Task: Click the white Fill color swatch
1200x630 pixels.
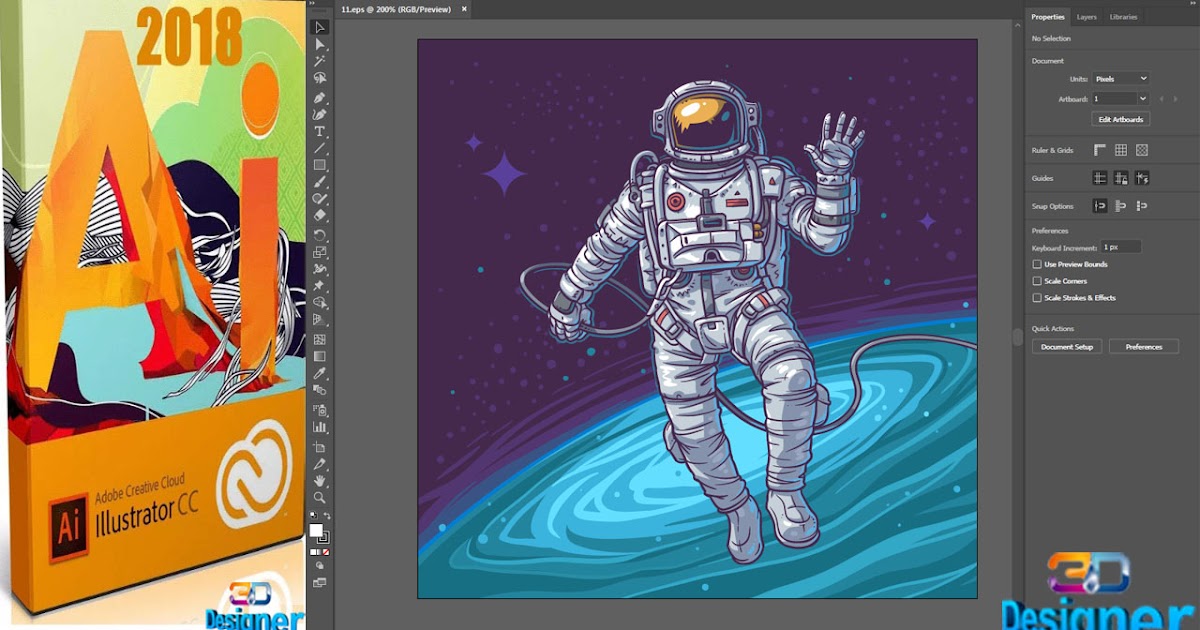Action: click(316, 530)
